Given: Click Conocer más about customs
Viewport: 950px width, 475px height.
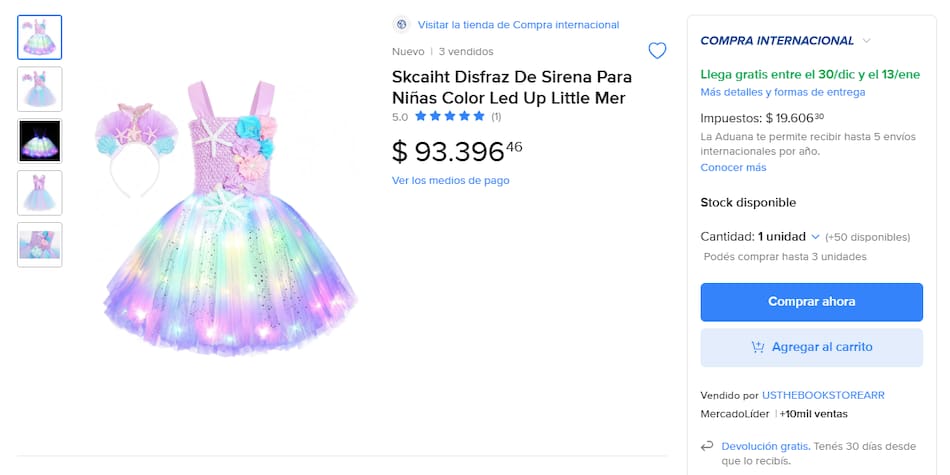Looking at the screenshot, I should tap(733, 167).
